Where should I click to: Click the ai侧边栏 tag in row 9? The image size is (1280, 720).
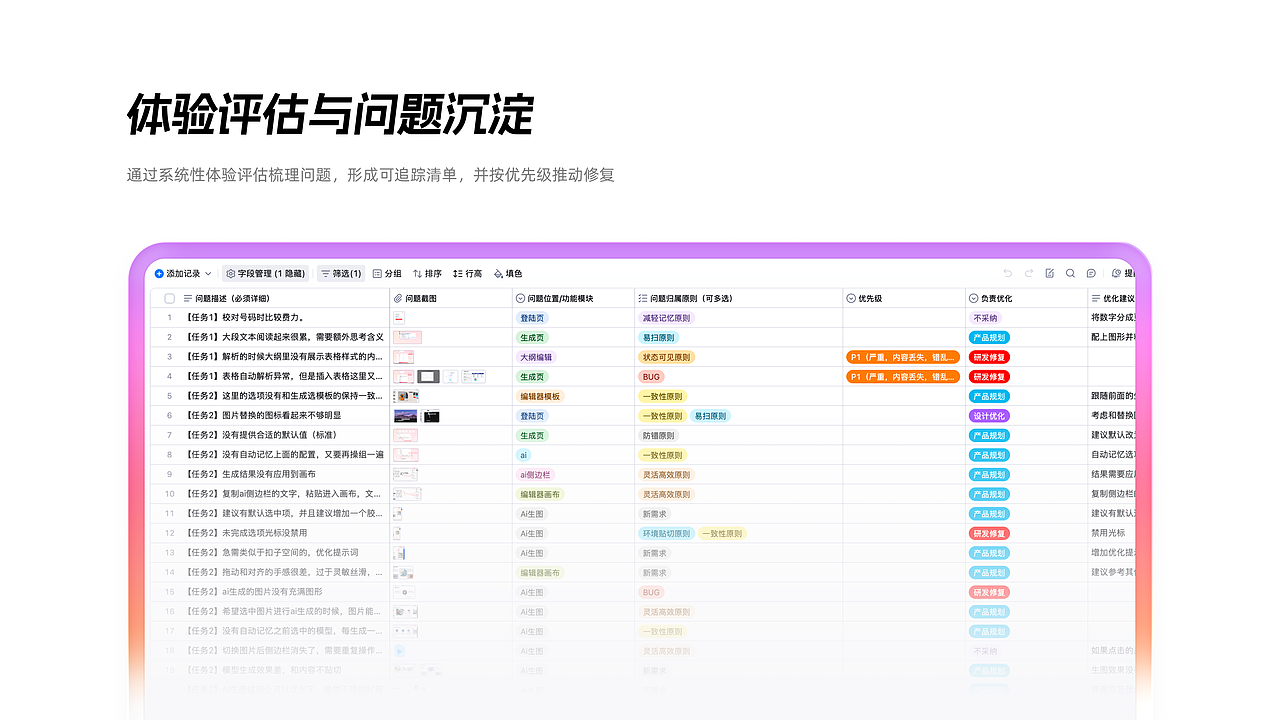pos(535,474)
